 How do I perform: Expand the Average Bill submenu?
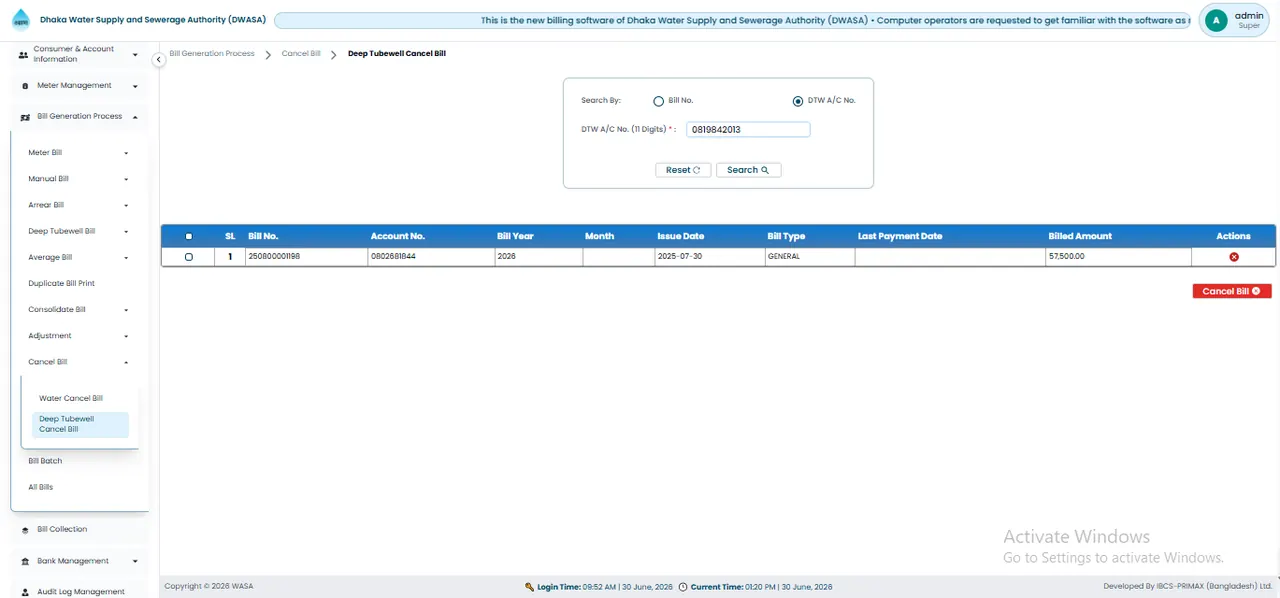pyautogui.click(x=126, y=258)
